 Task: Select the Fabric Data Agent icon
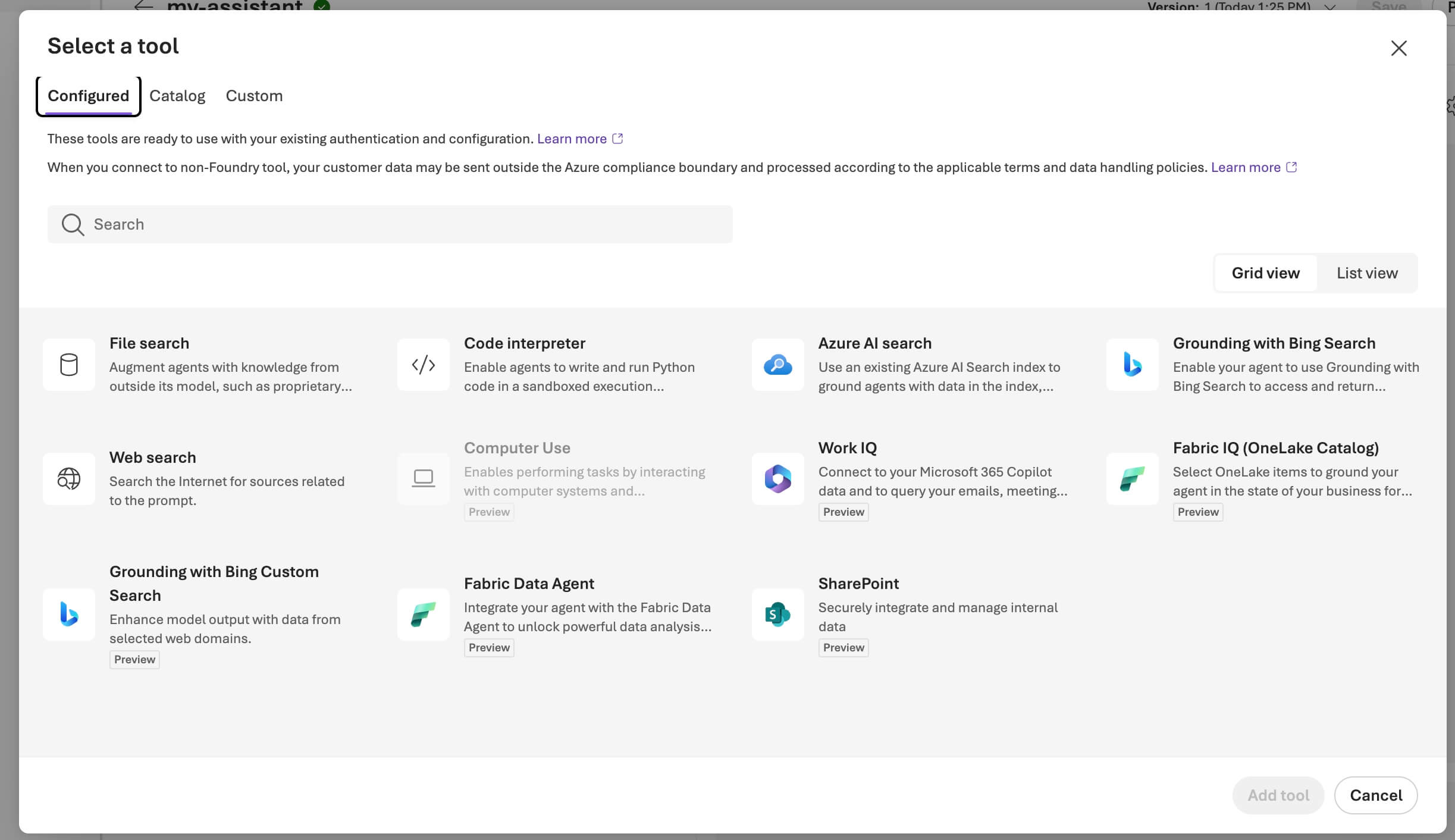[424, 615]
